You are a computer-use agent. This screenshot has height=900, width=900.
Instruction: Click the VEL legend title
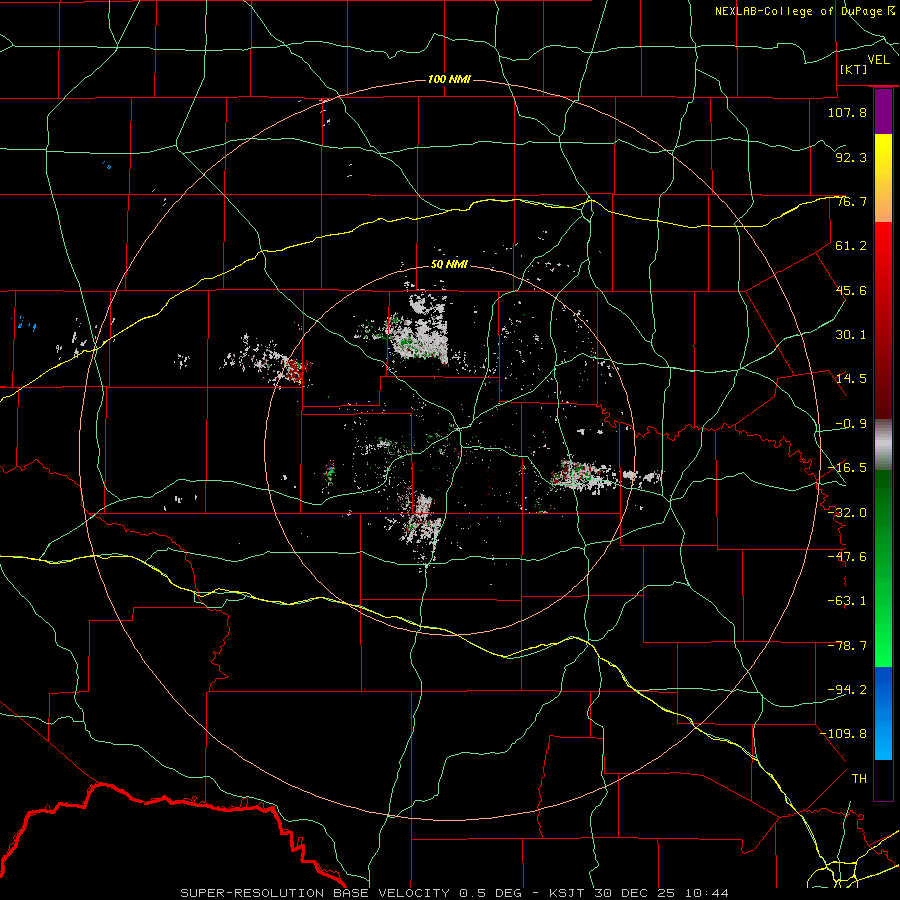(x=878, y=60)
